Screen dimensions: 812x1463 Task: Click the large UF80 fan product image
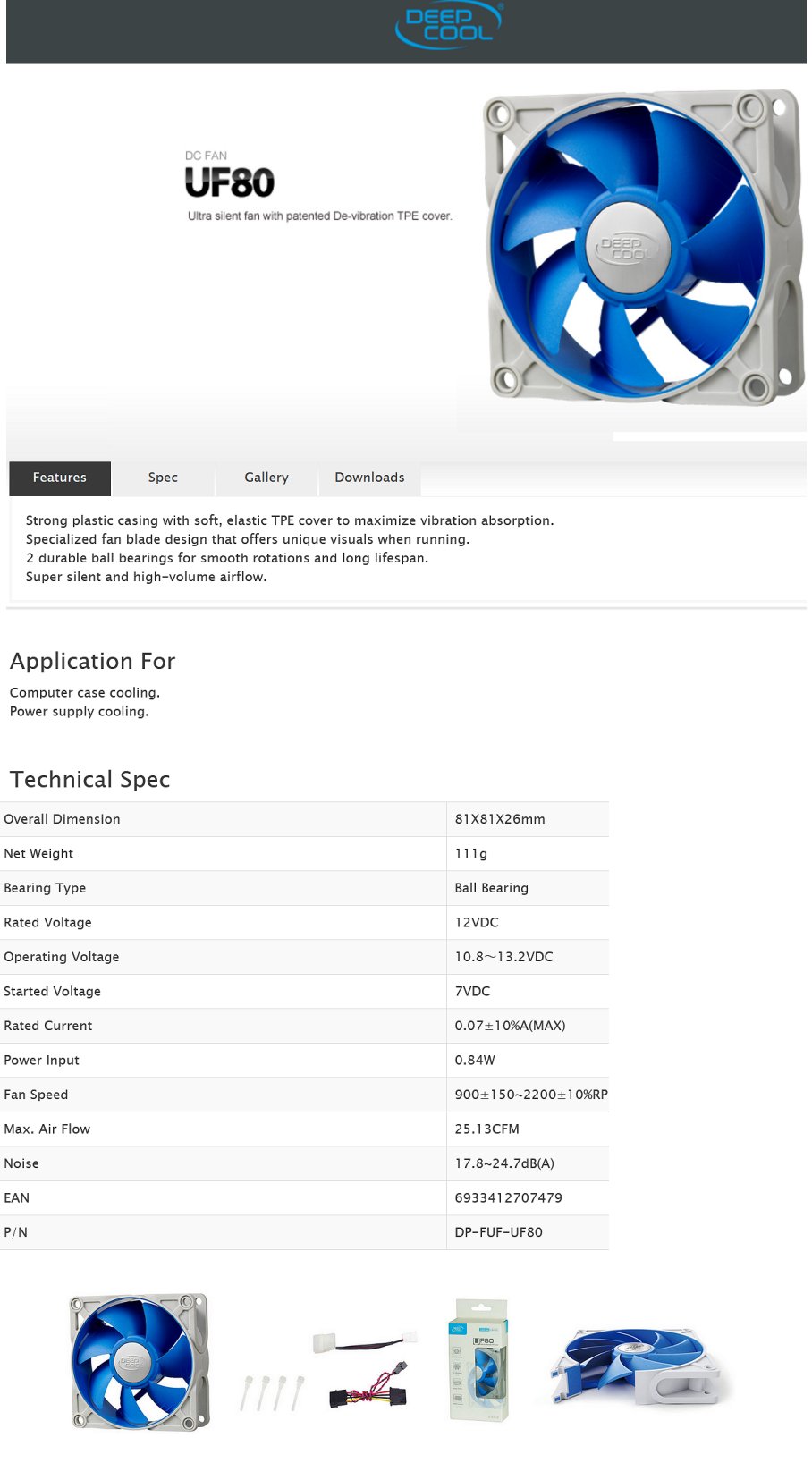[643, 246]
